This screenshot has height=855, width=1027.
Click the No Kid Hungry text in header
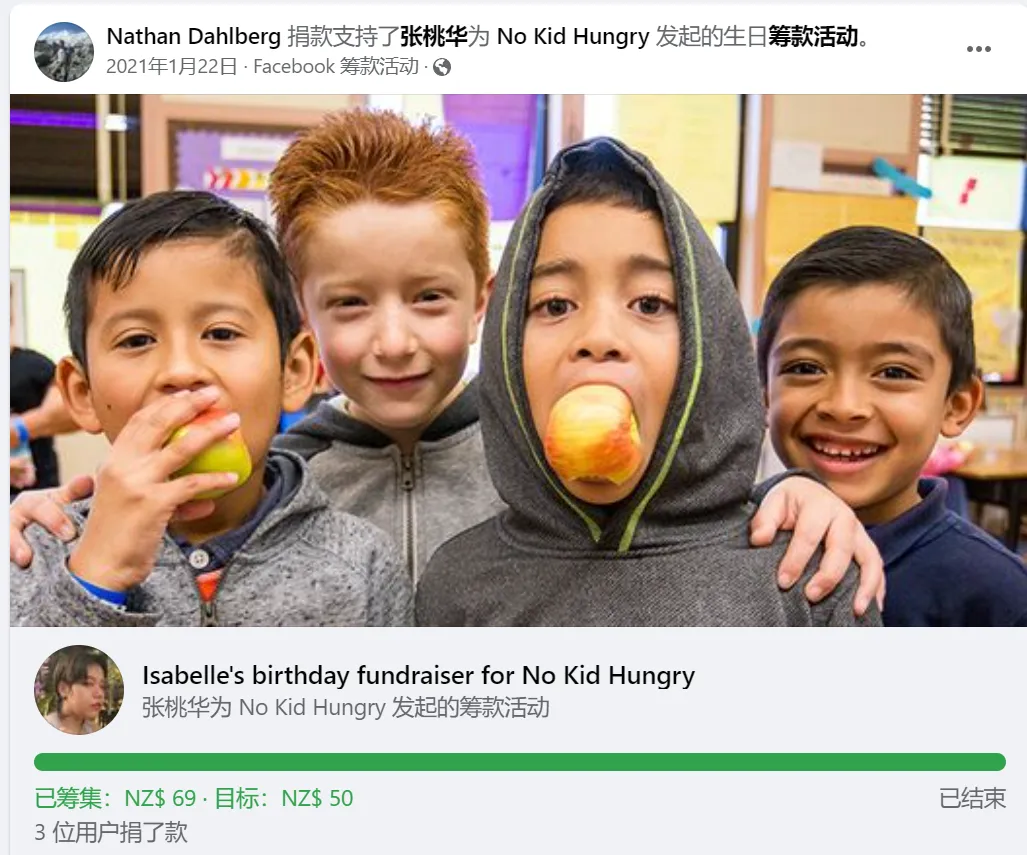(573, 36)
